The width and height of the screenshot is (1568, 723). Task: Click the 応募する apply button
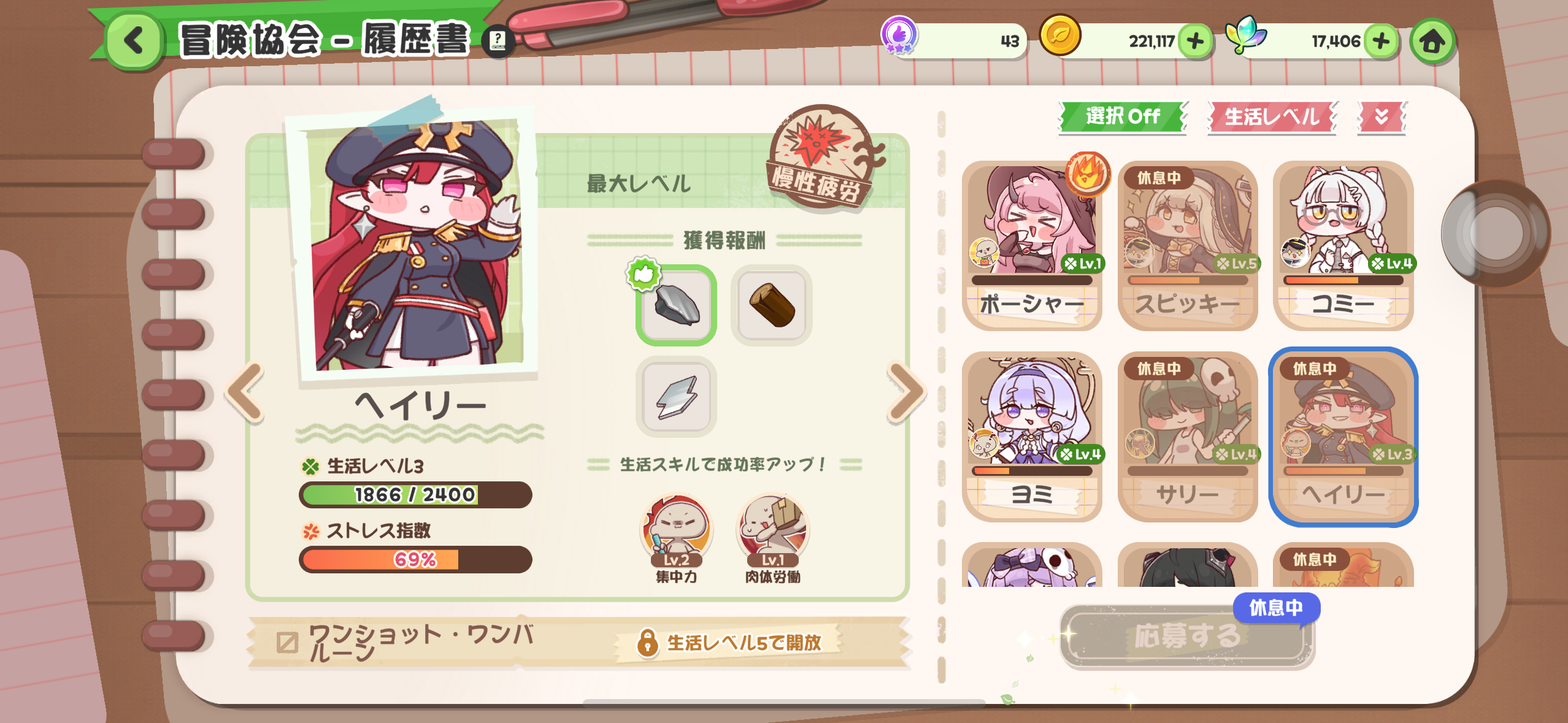pos(1187,636)
